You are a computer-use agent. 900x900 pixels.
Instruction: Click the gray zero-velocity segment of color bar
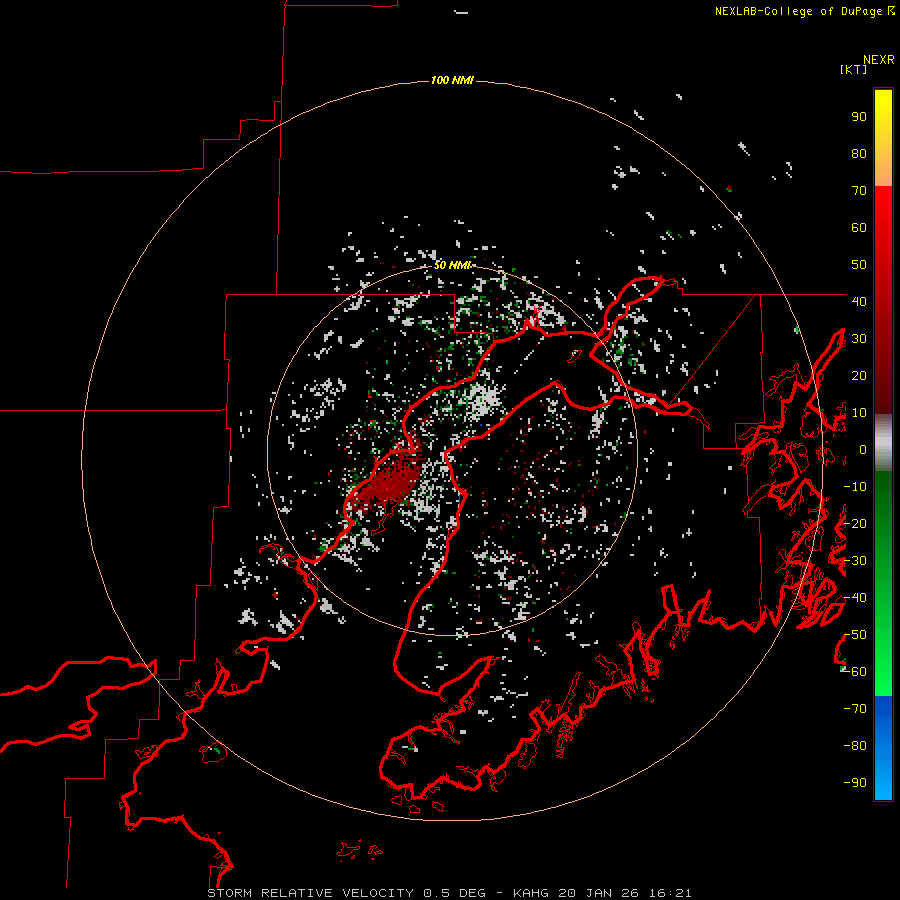tap(883, 443)
